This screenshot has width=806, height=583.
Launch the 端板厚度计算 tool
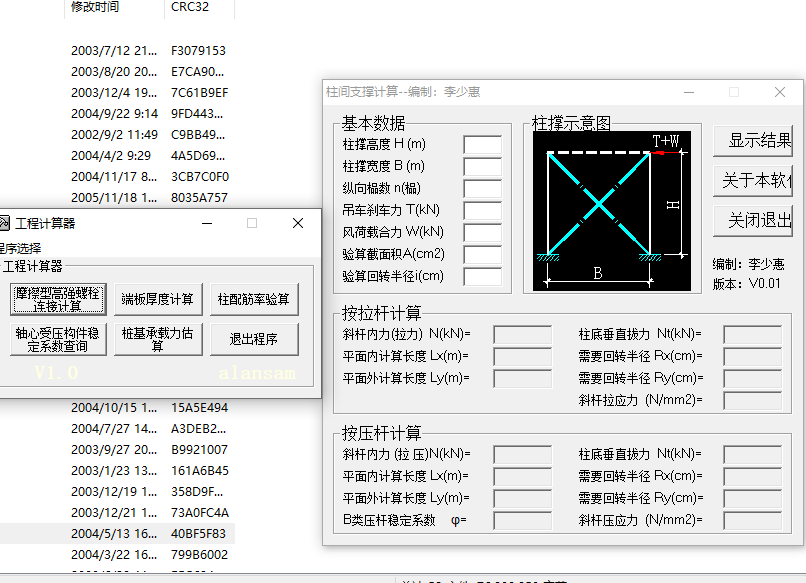(157, 299)
